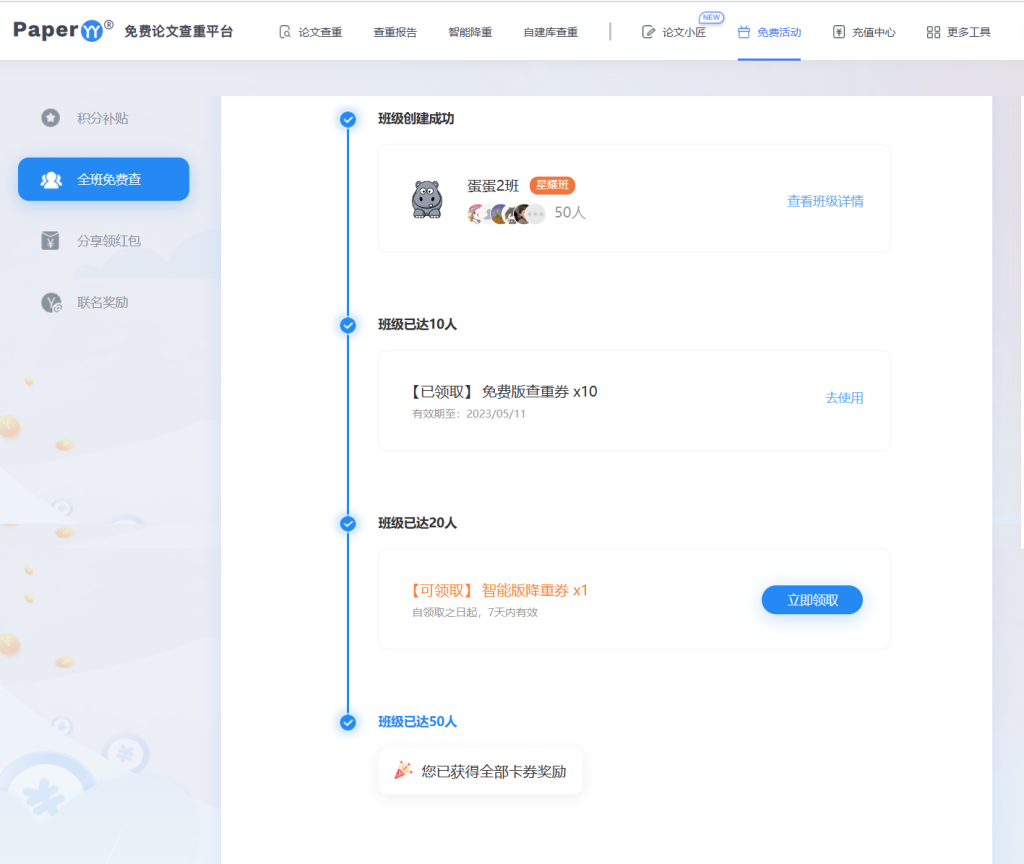Click the 全班免费查 people icon
Screen dimensions: 1024x864
pyautogui.click(x=50, y=179)
